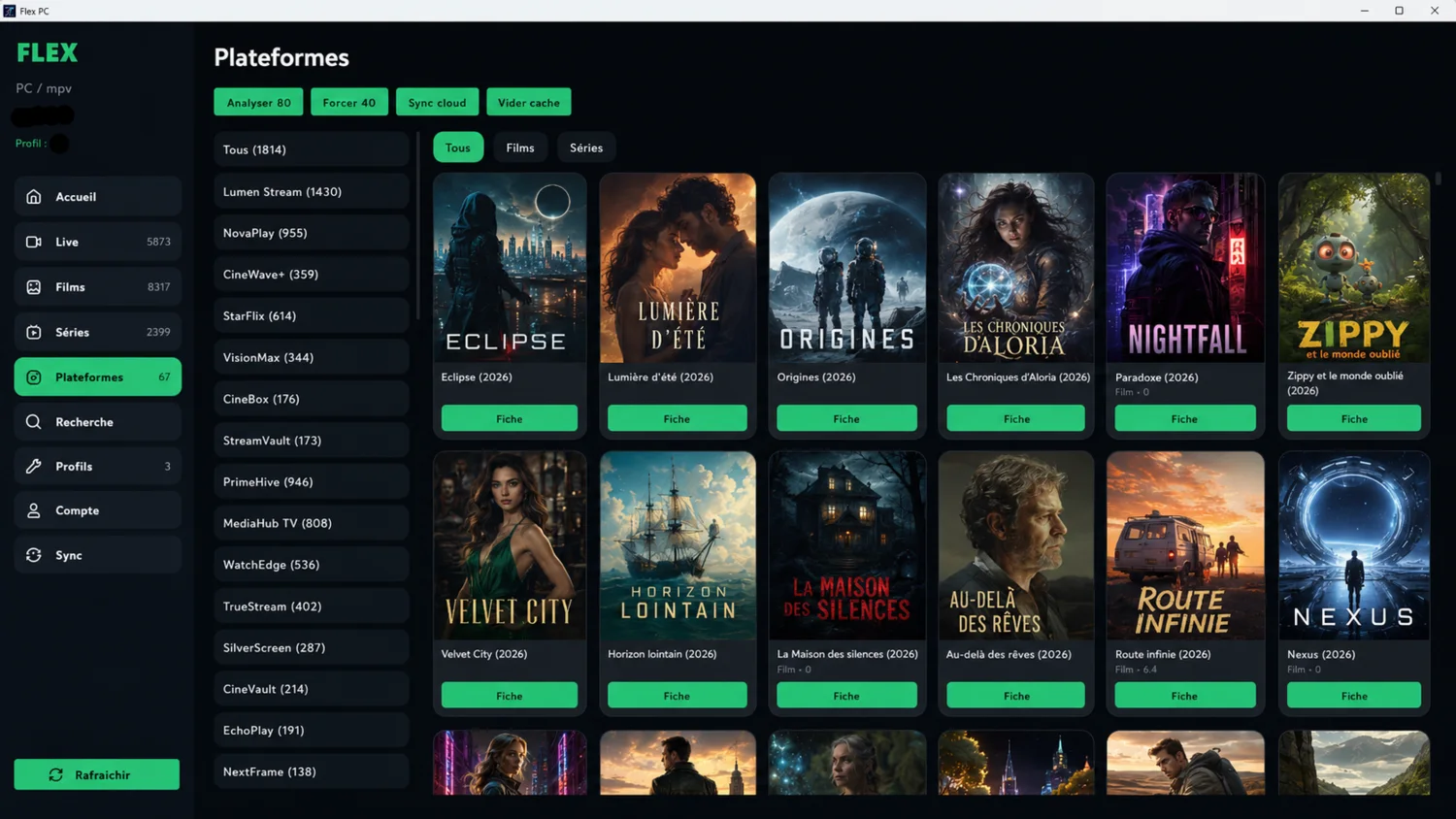Select CineVault (214) platform
1456x819 pixels.
click(312, 689)
